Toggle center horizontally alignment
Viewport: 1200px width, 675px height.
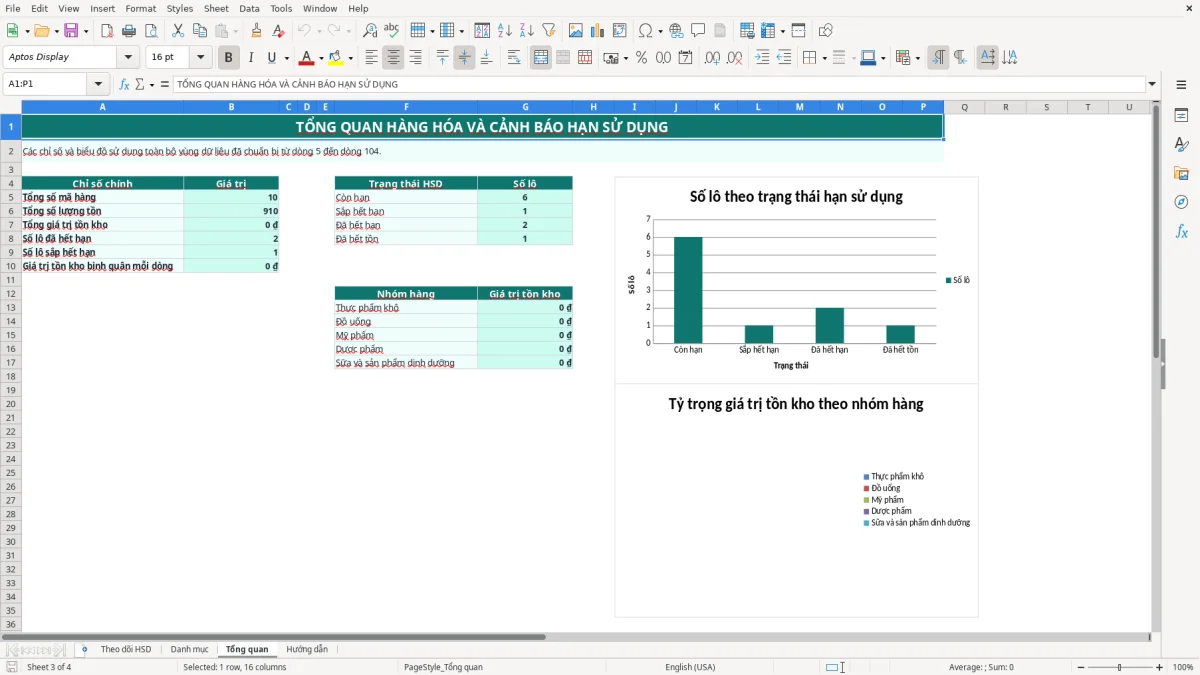(394, 58)
